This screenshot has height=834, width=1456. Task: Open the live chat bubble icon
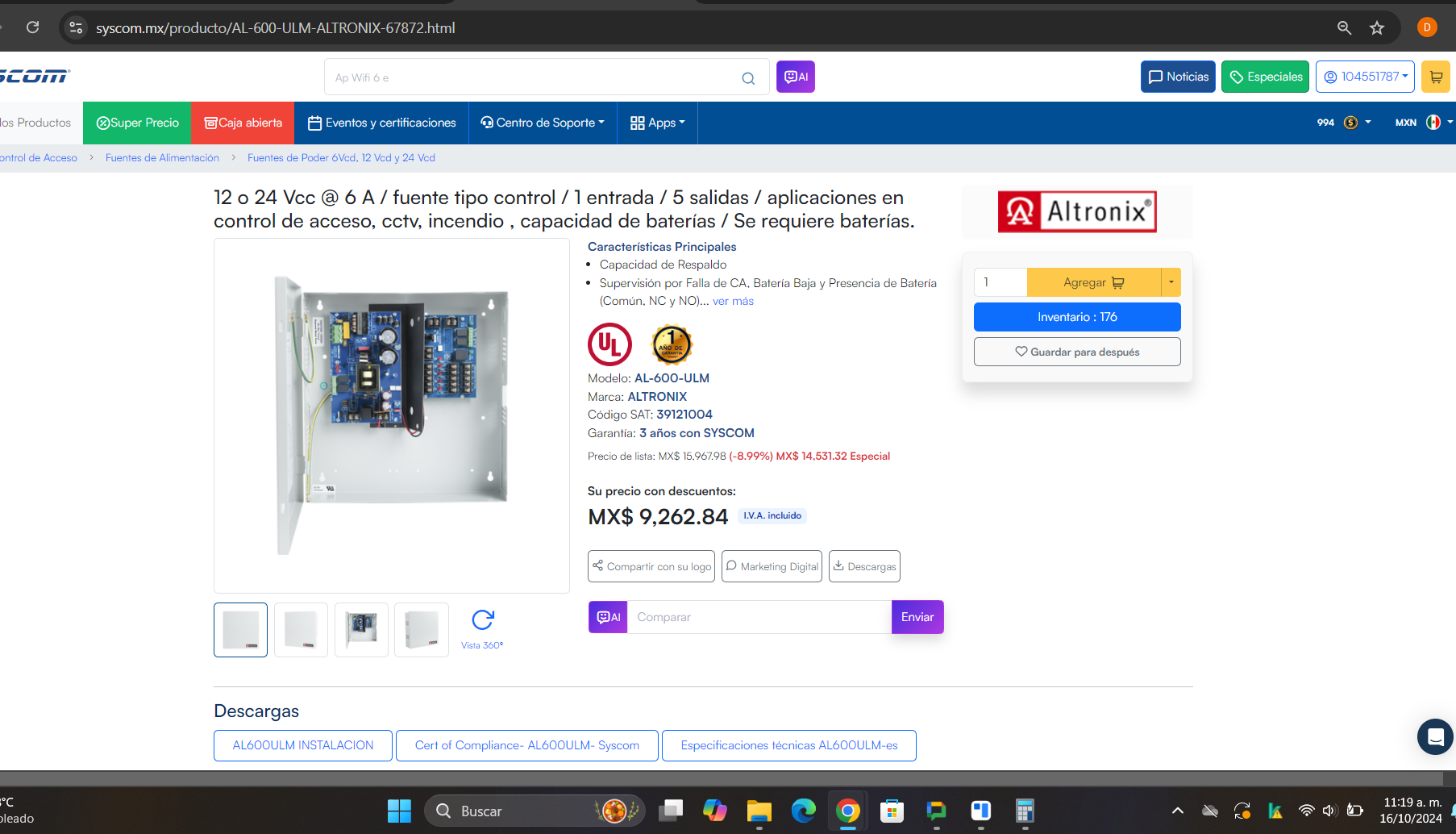pyautogui.click(x=1435, y=736)
